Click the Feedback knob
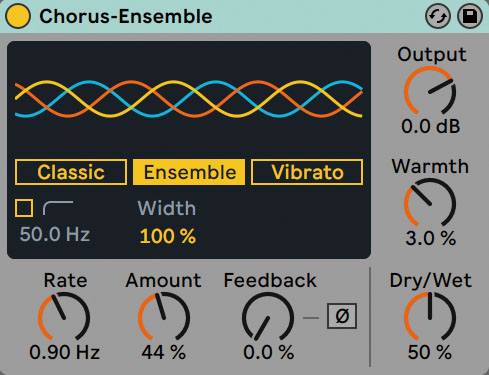This screenshot has height=375, width=489. coord(268,317)
